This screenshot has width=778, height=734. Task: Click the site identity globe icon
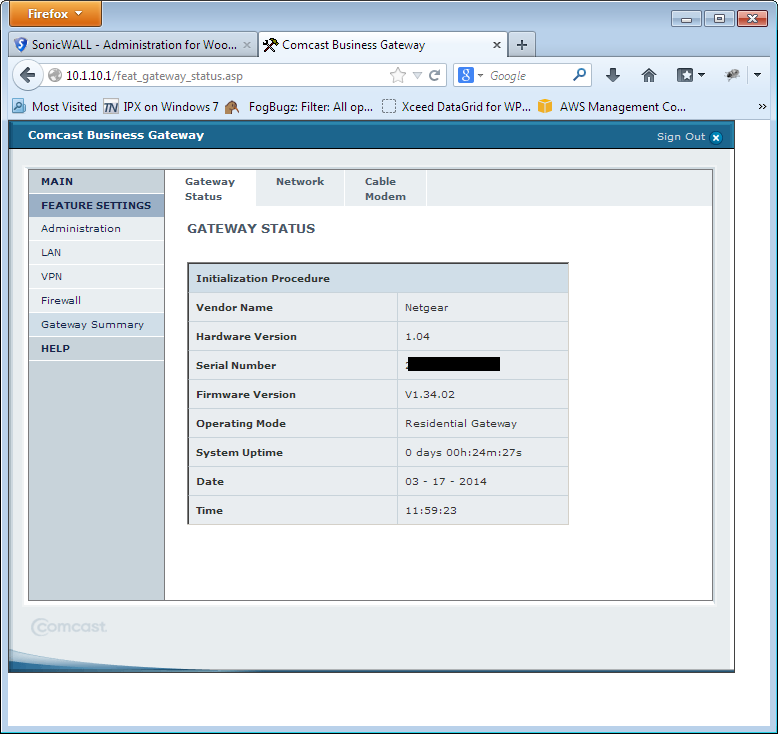pos(55,75)
